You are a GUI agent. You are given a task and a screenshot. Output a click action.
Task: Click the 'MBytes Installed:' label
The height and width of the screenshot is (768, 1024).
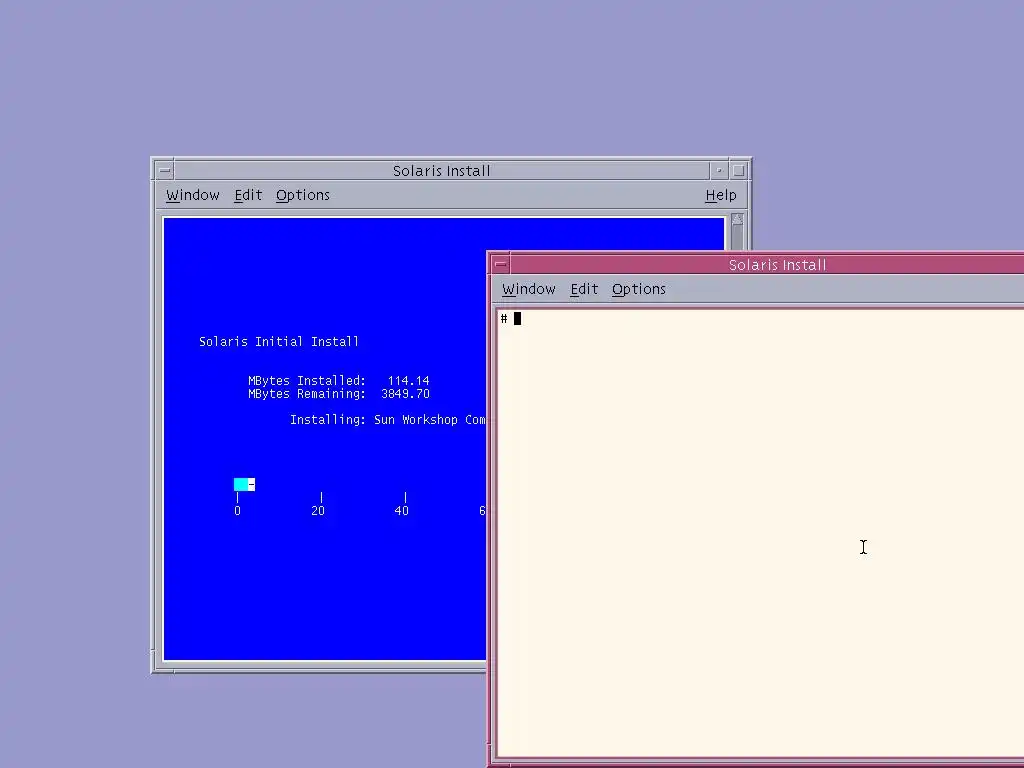[x=307, y=380]
